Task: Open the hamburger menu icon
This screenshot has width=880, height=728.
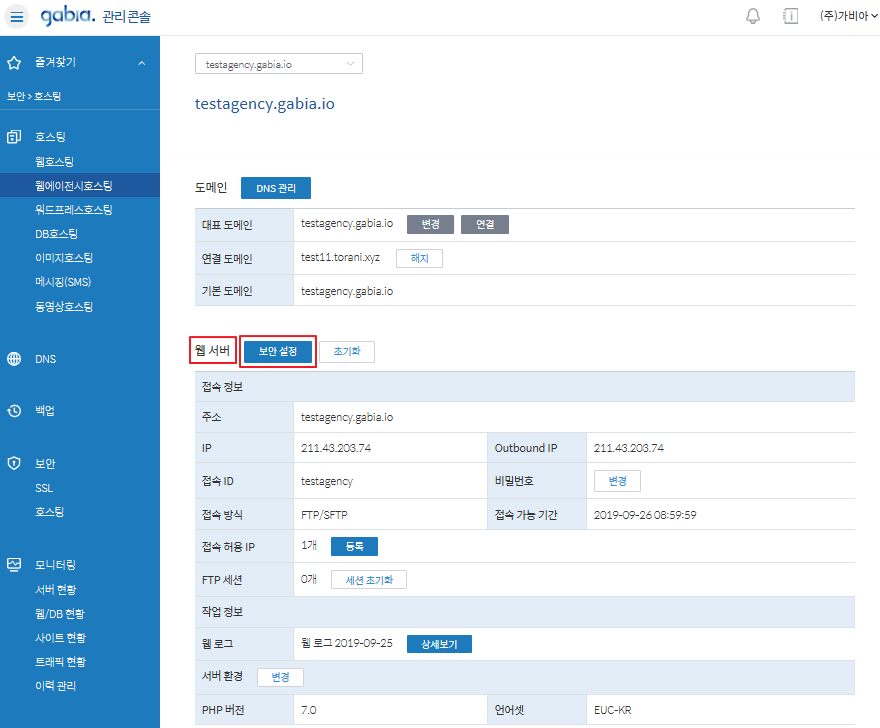Action: coord(17,17)
